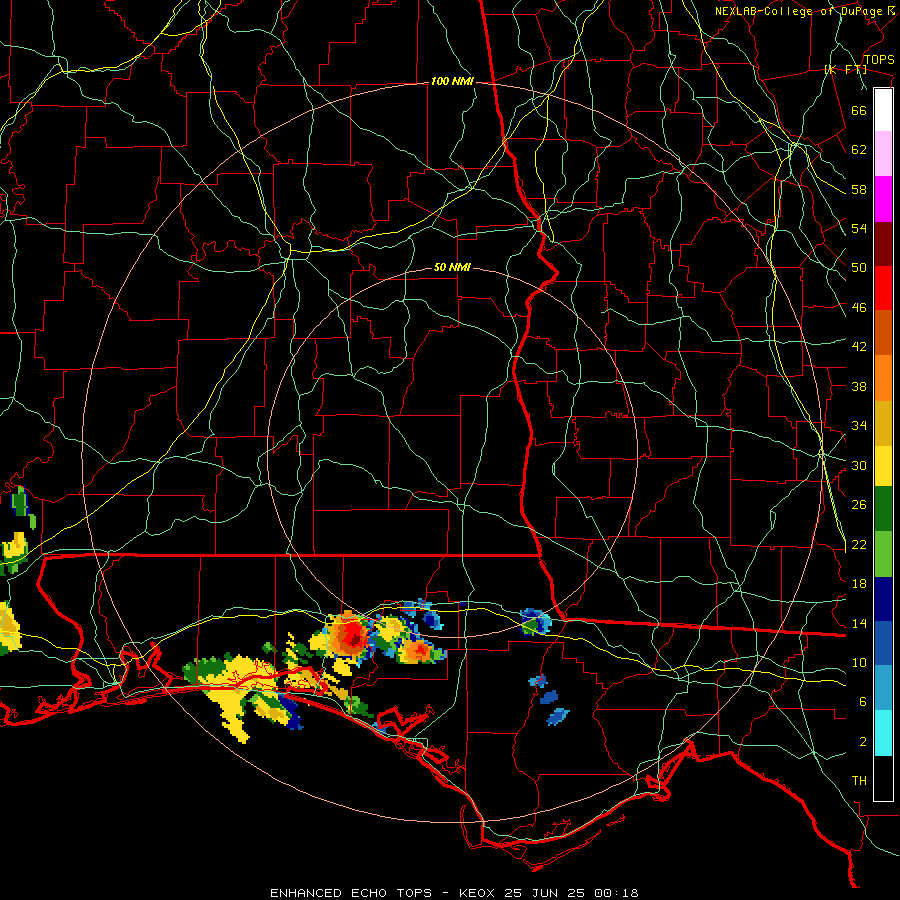Click the black TH legend swatch
Screen dimensions: 900x900
pos(883,778)
